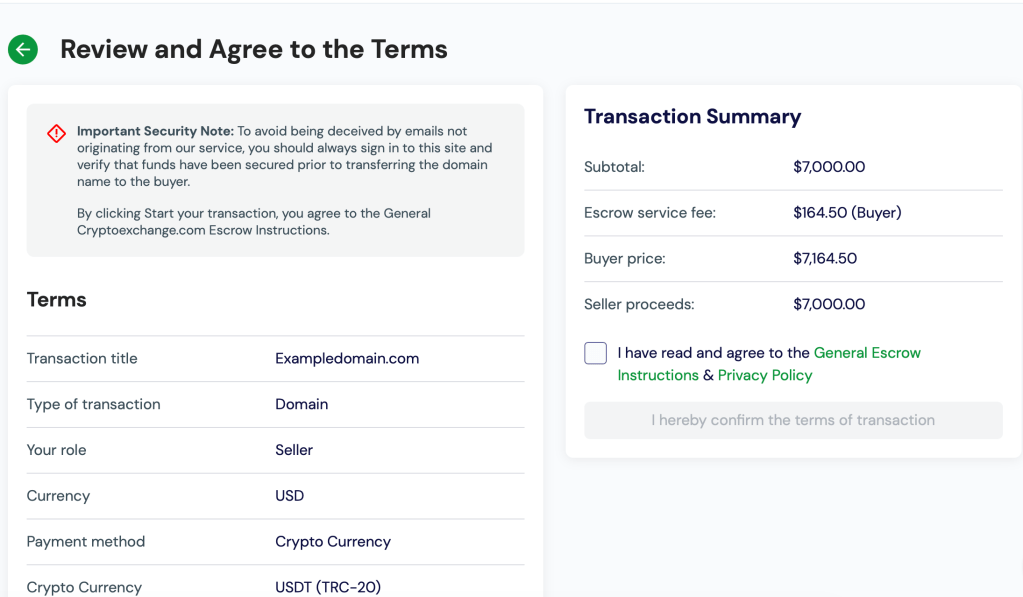
Task: Click the $7,164.50 buyer price amount
Action: click(824, 258)
